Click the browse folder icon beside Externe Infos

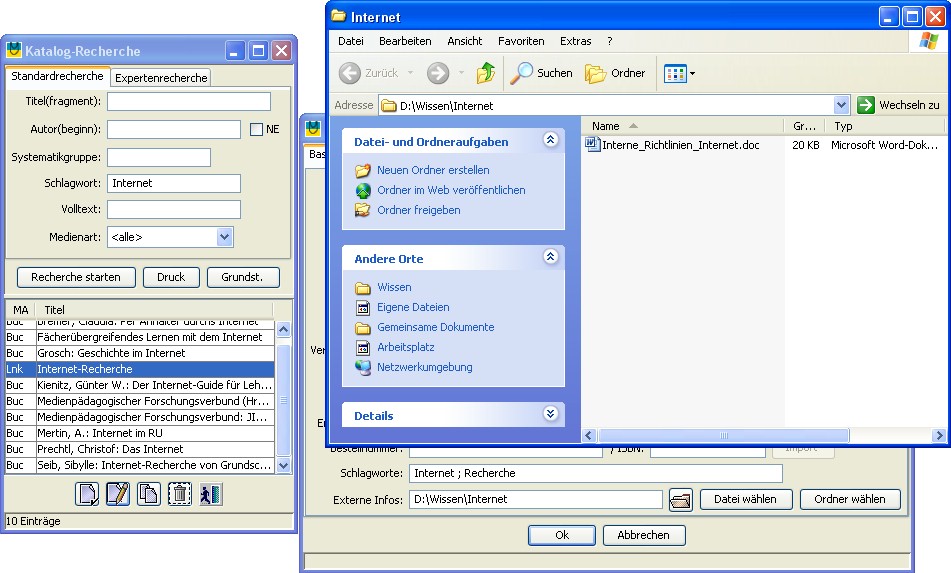click(681, 499)
